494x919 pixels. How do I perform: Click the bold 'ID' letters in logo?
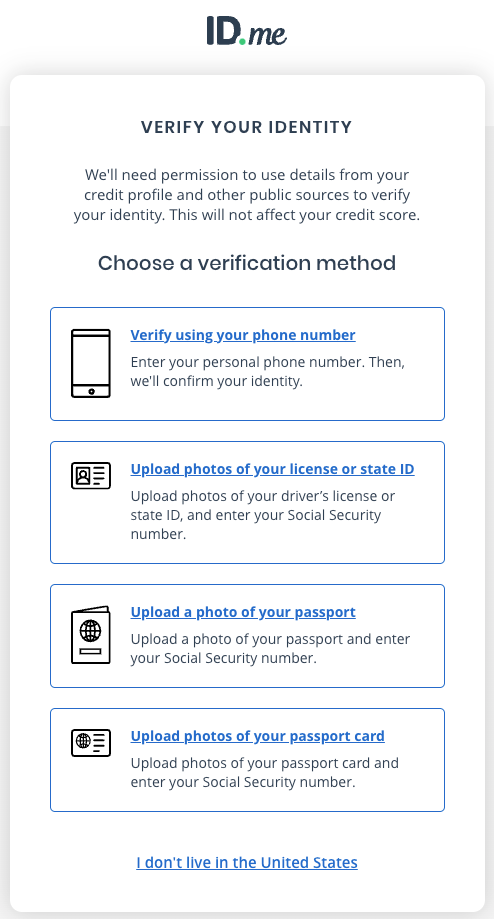point(222,30)
